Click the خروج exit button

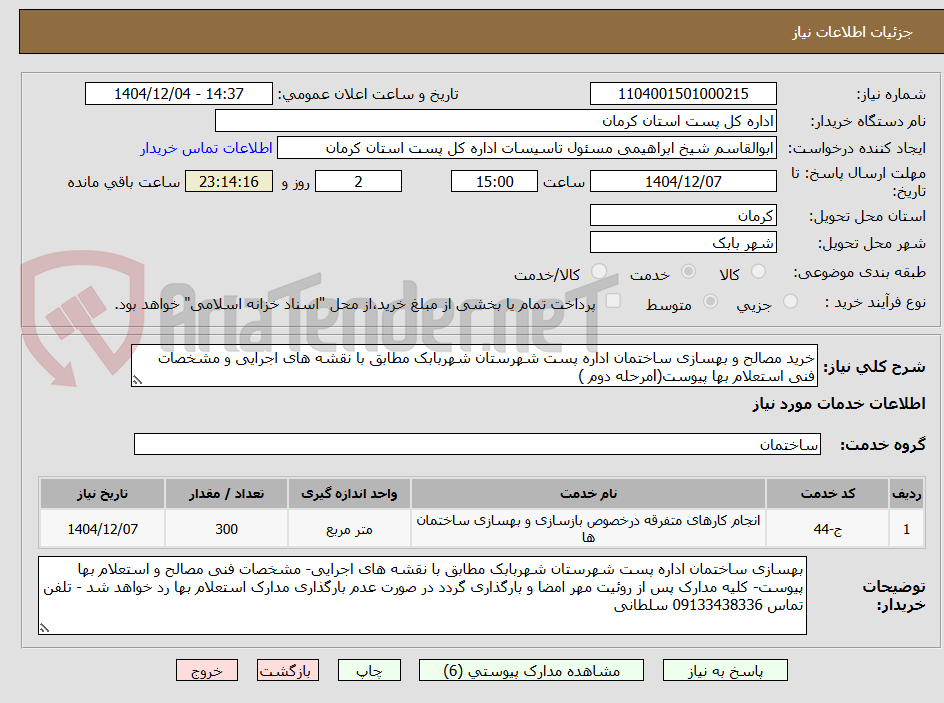pyautogui.click(x=206, y=670)
